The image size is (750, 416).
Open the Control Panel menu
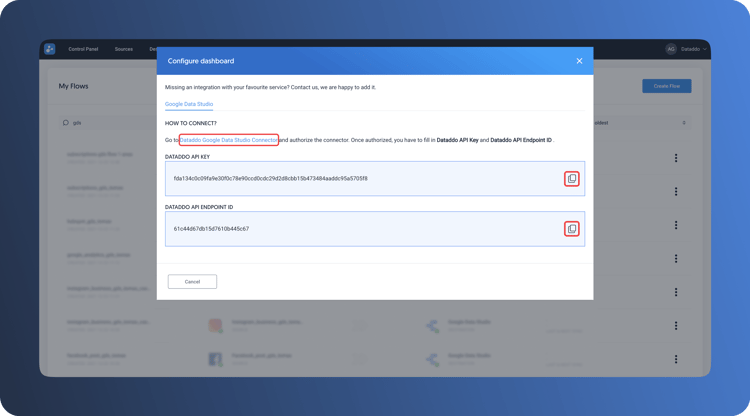[83, 49]
